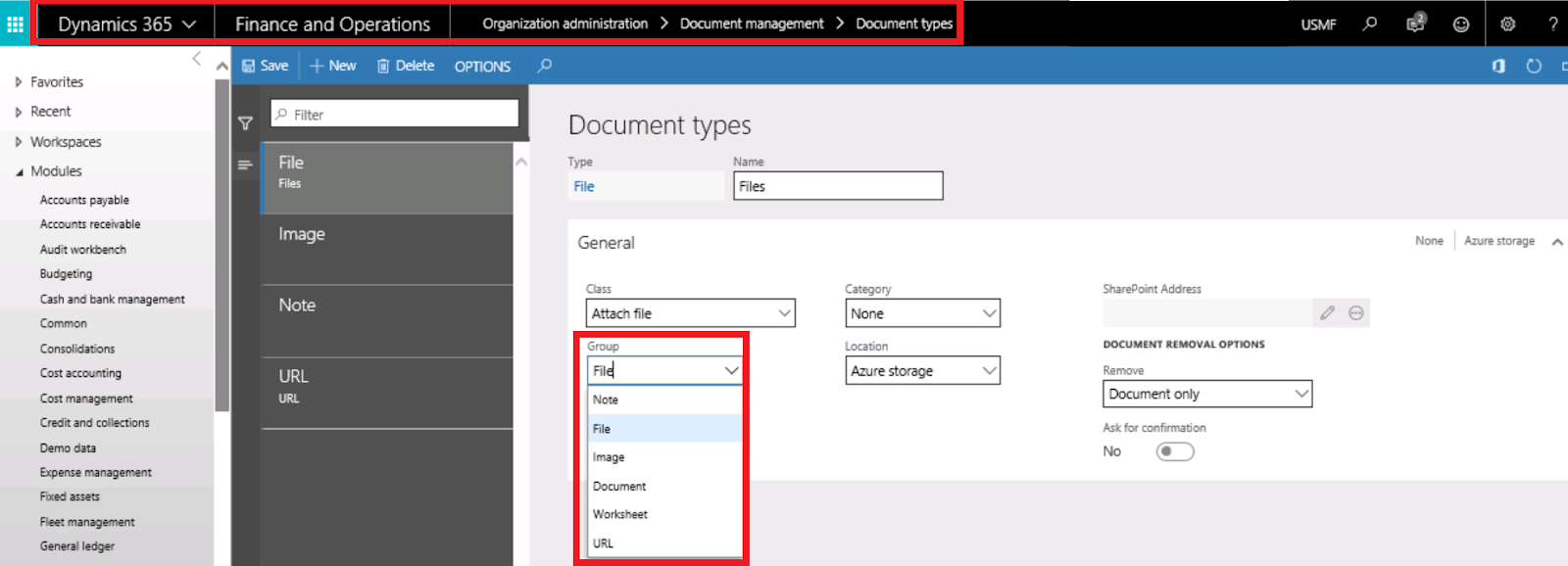The height and width of the screenshot is (566, 1568).
Task: Create a new document type with New
Action: (333, 66)
